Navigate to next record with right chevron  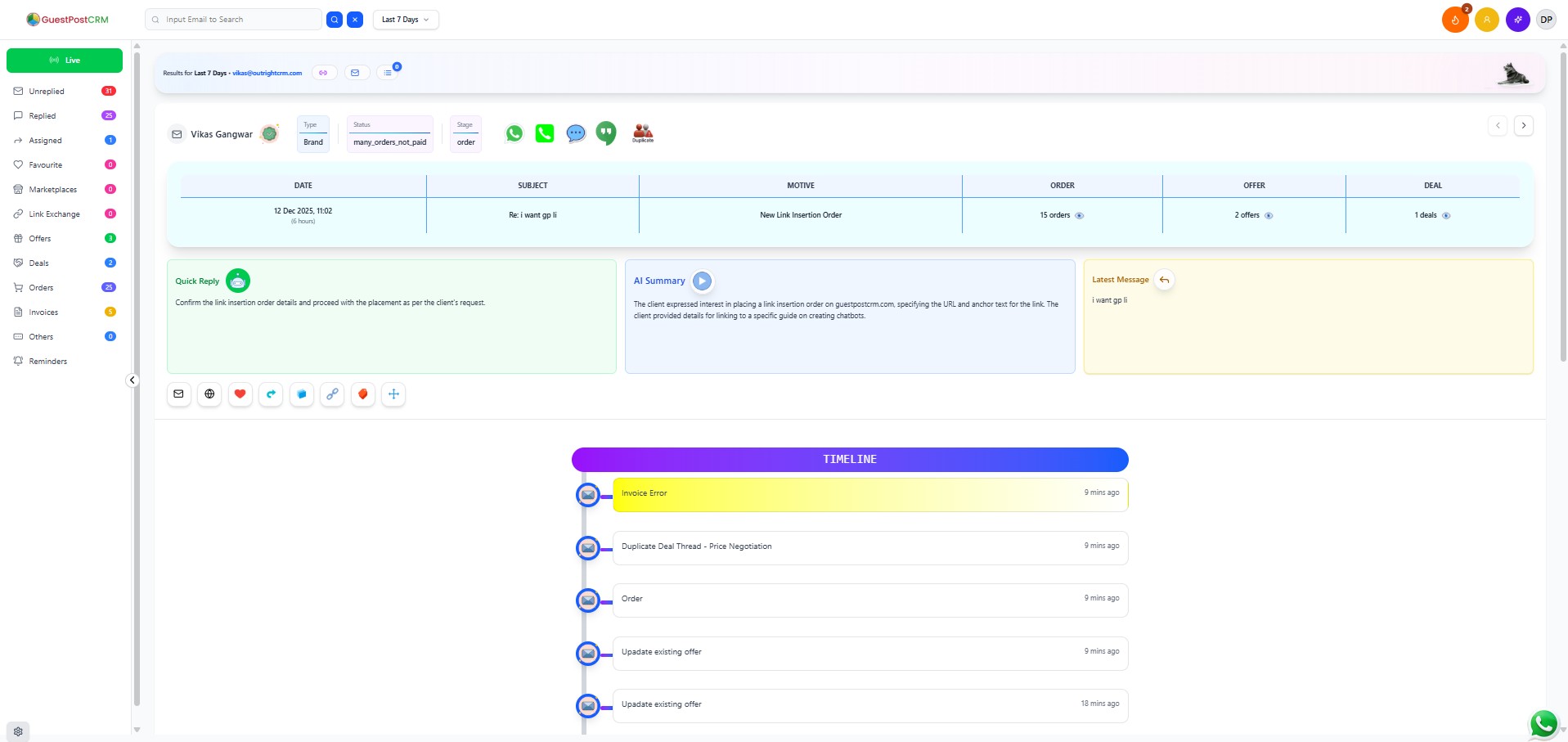click(x=1524, y=125)
